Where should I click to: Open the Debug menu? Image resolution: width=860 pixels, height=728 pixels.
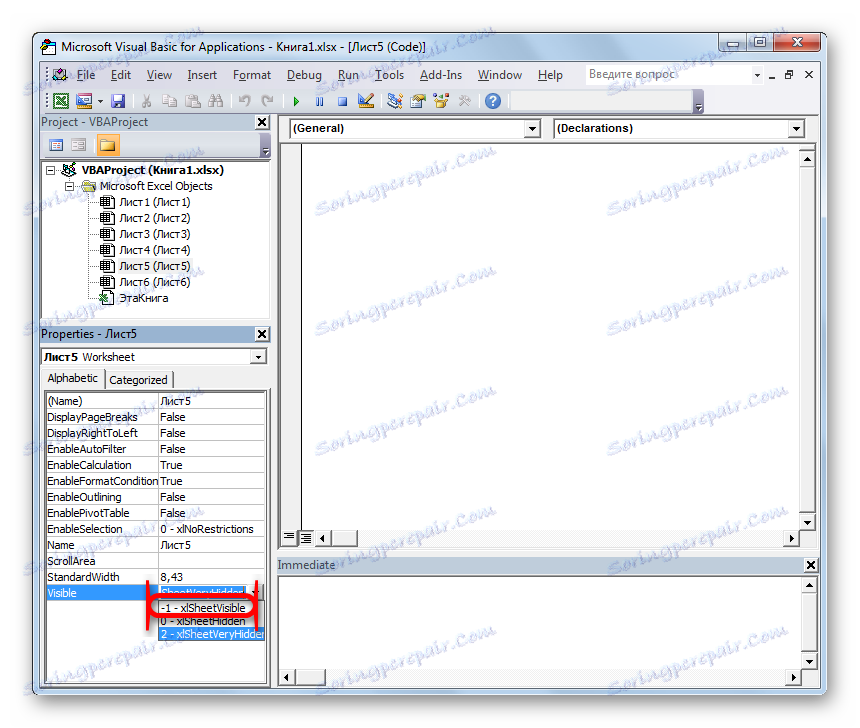pos(304,75)
